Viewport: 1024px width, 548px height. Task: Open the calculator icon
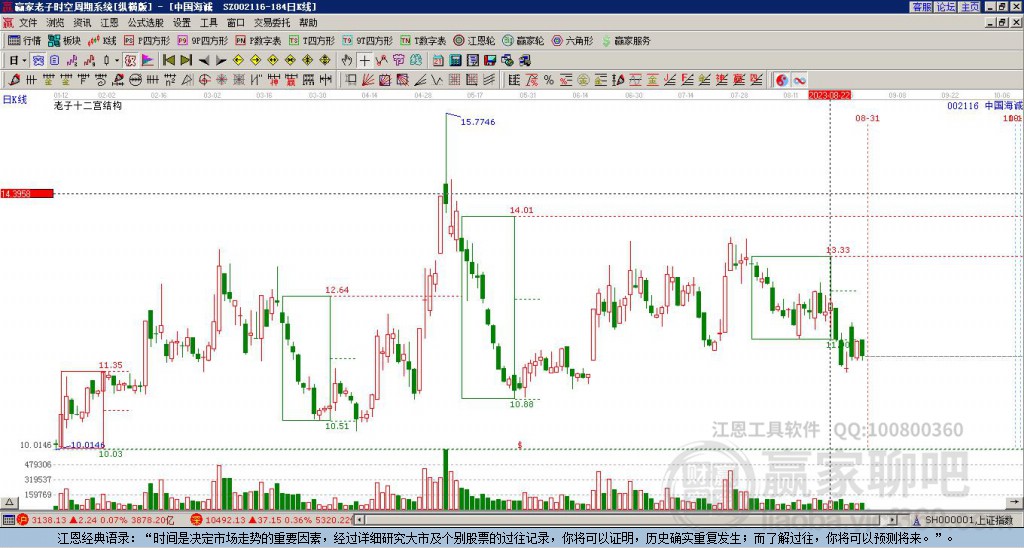pos(455,61)
